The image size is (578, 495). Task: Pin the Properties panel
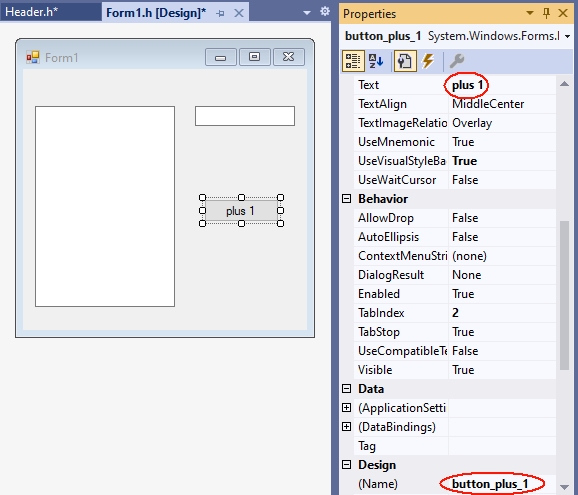point(546,14)
